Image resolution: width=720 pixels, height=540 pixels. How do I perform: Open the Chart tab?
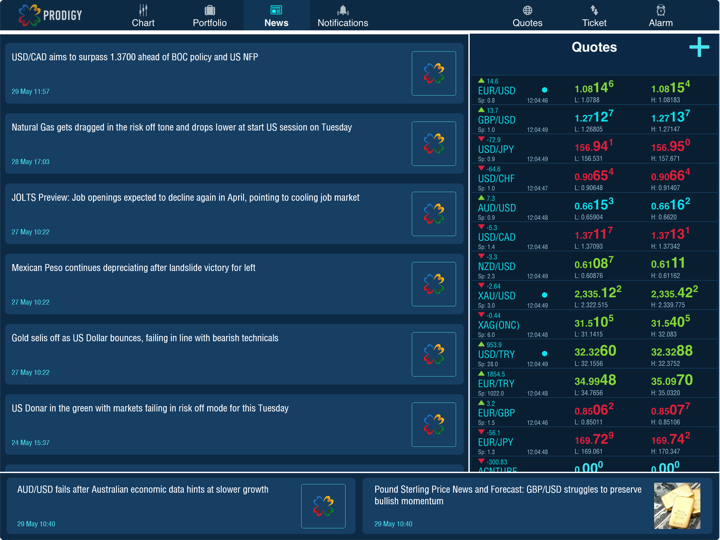tap(143, 16)
